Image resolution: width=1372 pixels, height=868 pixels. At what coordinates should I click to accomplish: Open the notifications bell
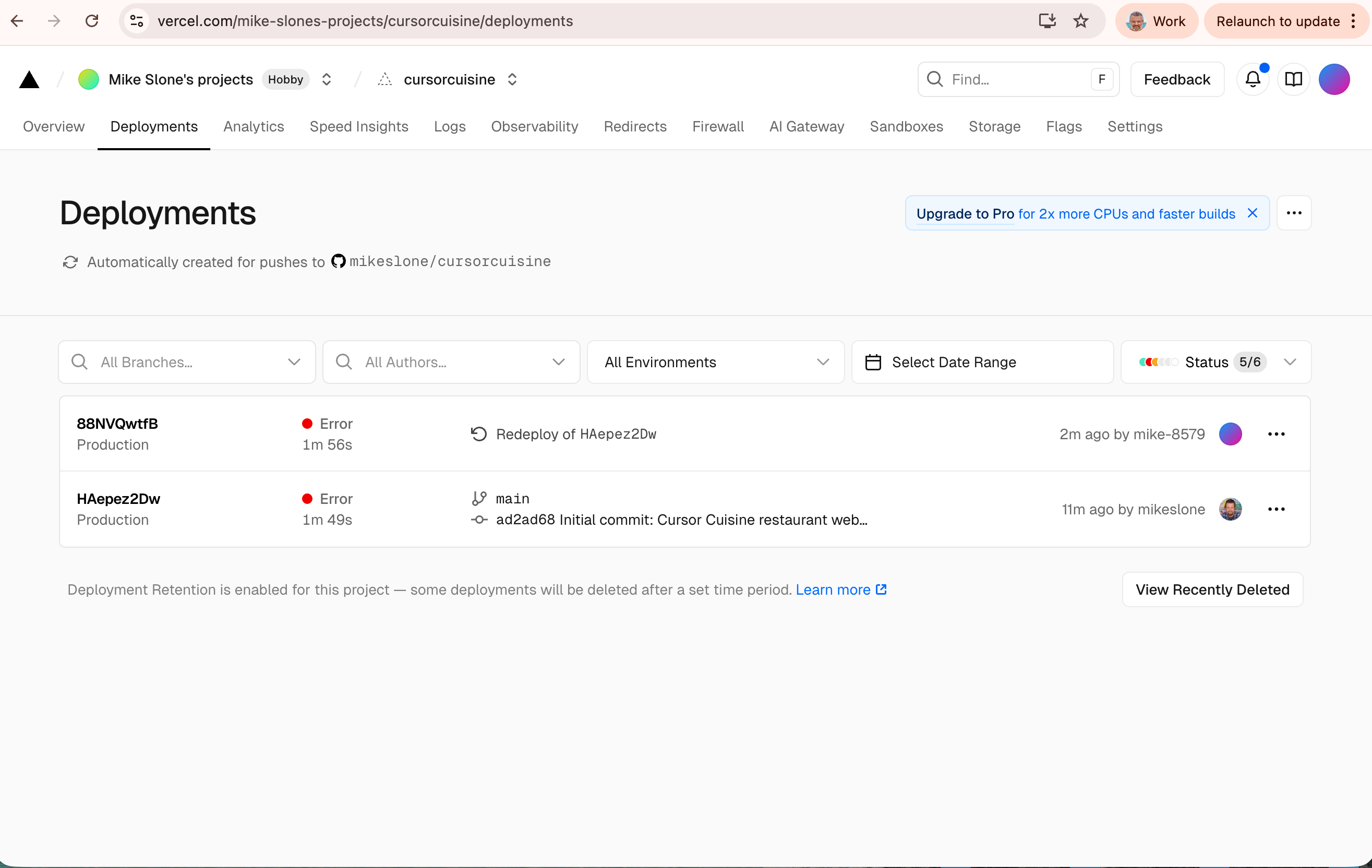point(1253,79)
